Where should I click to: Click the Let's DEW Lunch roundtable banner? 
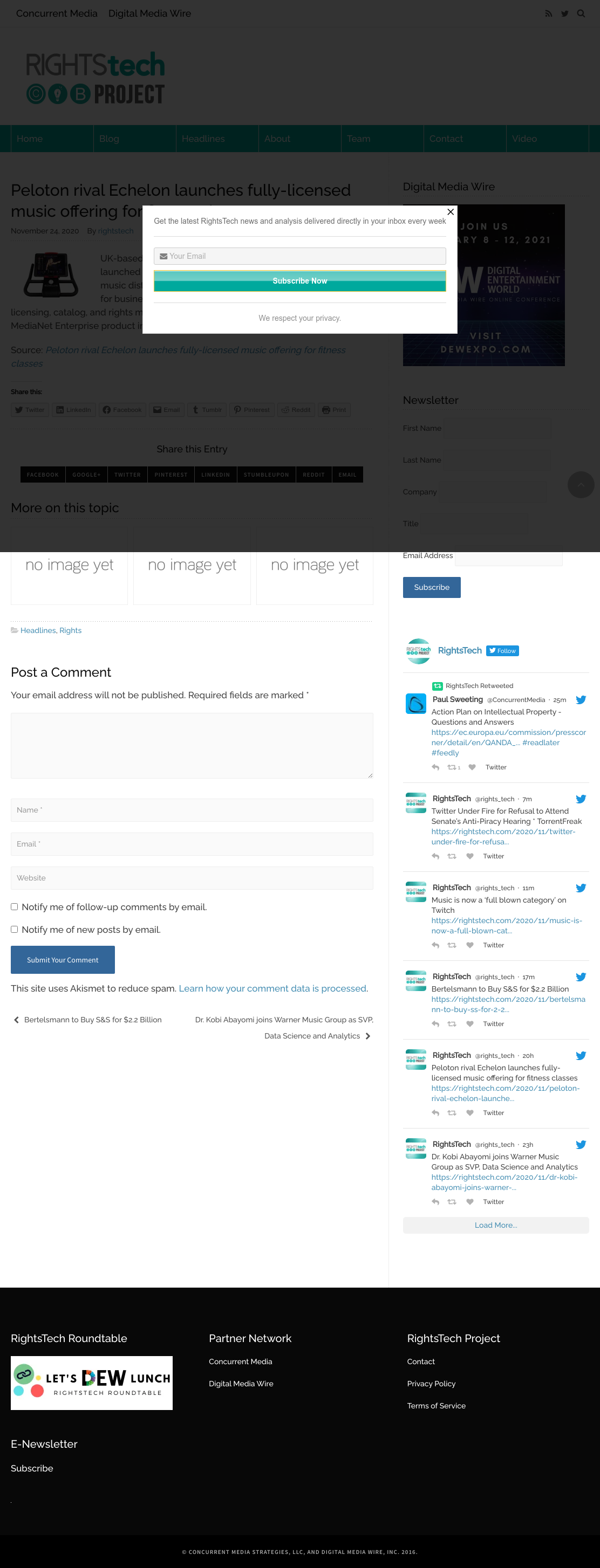(x=91, y=1383)
